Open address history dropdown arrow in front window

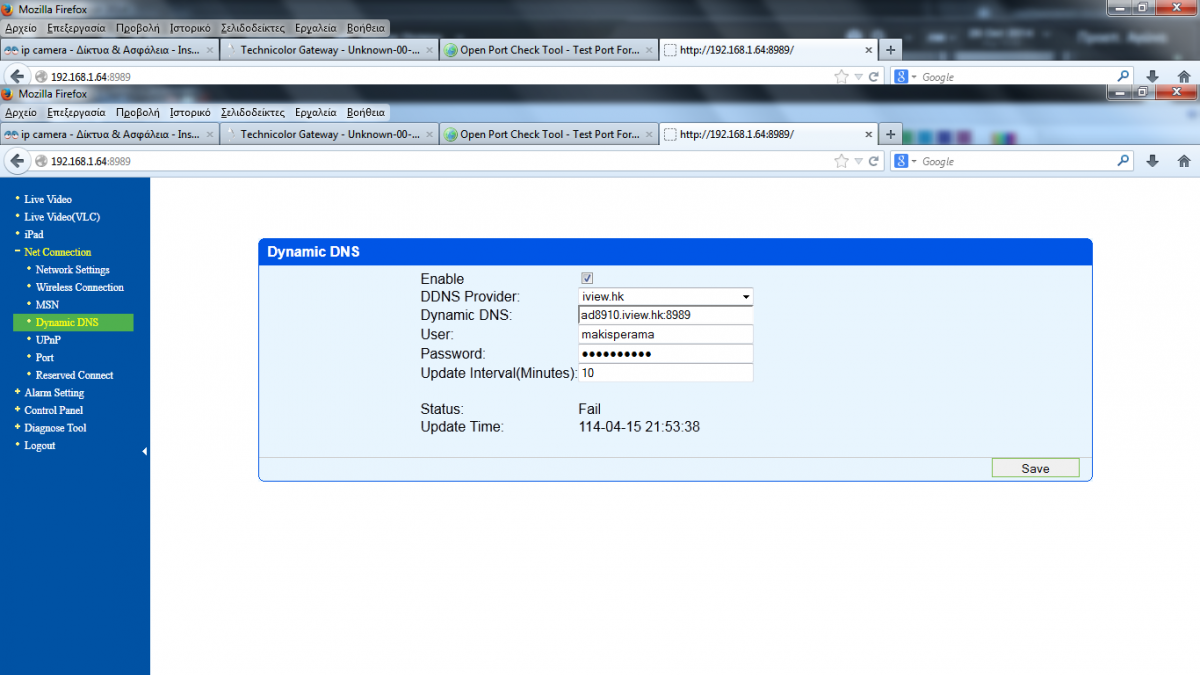858,161
